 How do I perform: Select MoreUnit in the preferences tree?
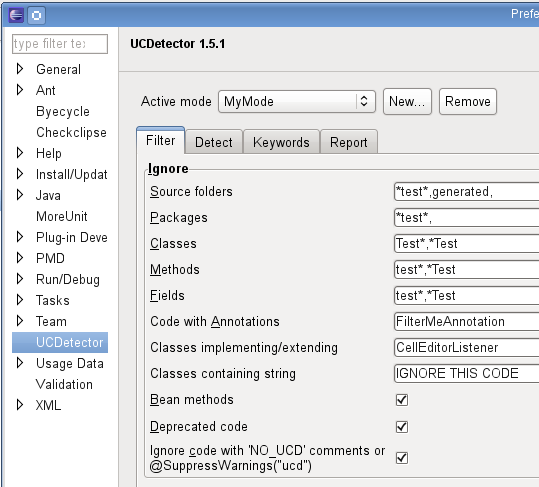tap(62, 216)
